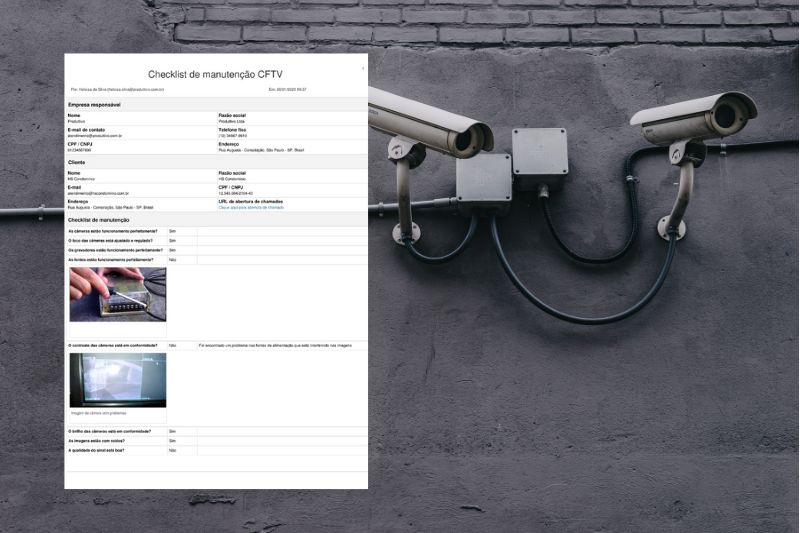Click the 'Checklist de manutenção CFTV' title
The height and width of the screenshot is (533, 800).
point(215,74)
